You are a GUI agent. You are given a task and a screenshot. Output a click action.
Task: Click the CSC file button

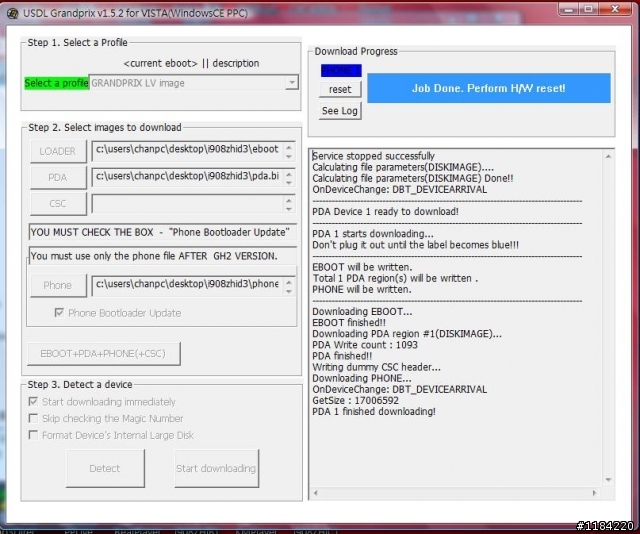click(x=58, y=203)
